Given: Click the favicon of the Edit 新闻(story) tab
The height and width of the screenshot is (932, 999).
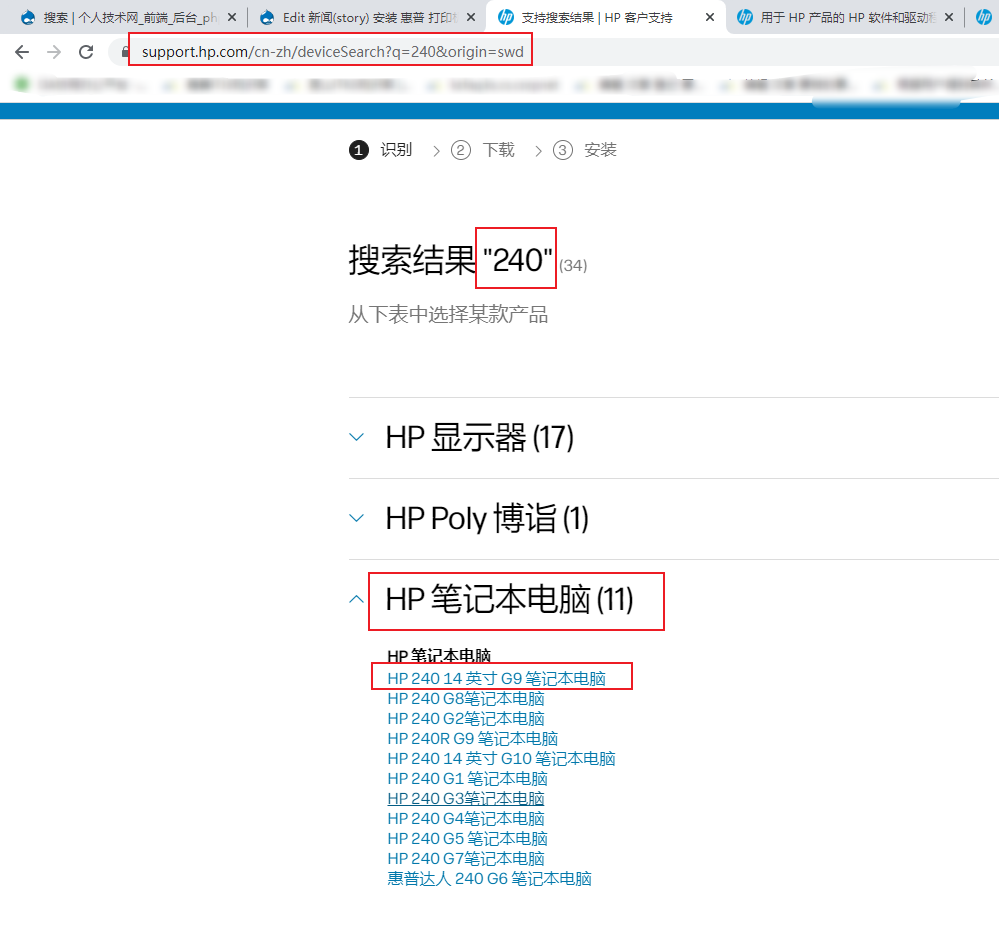Looking at the screenshot, I should pos(268,17).
